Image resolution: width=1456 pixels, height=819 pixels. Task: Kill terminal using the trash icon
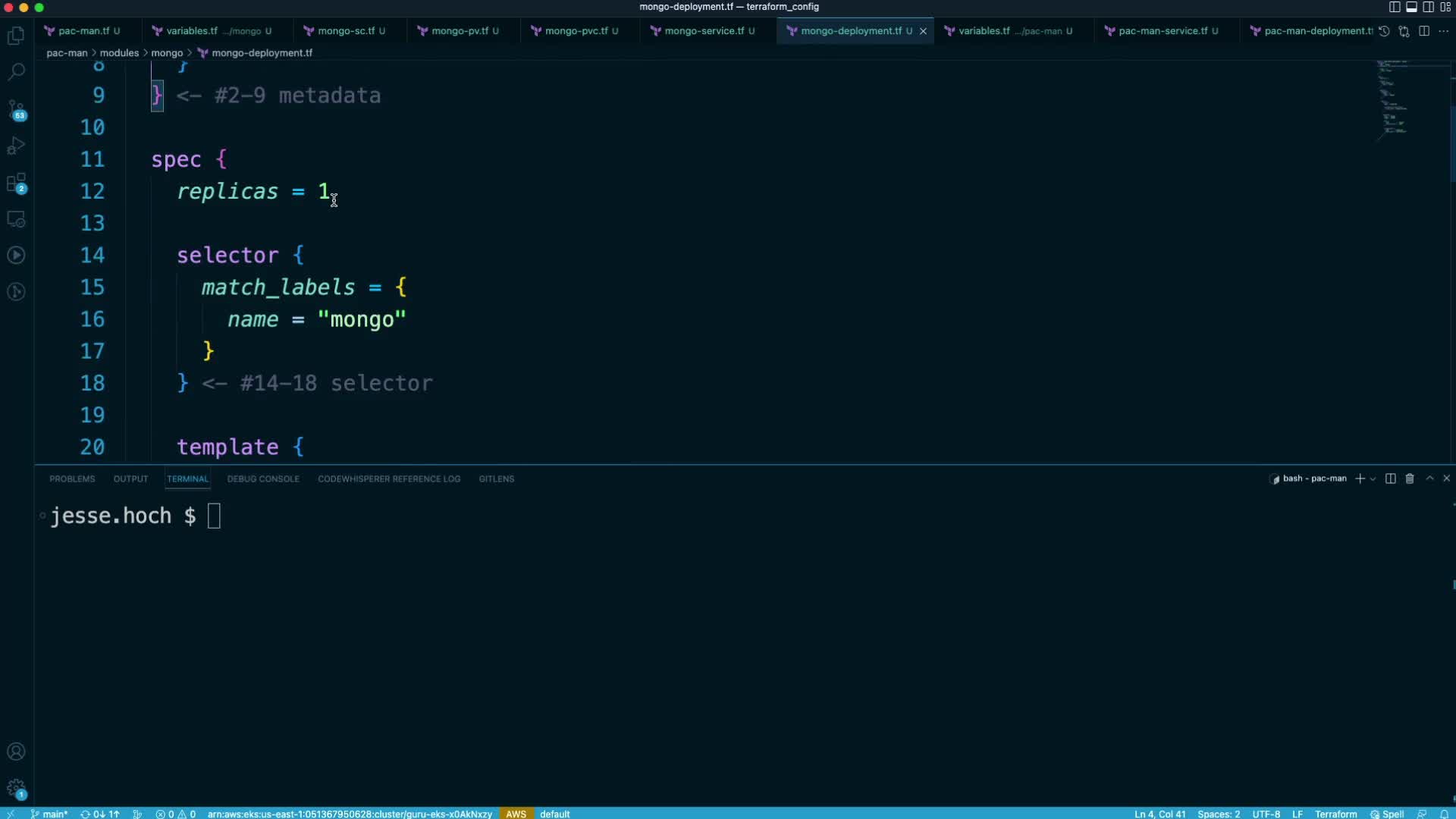click(x=1410, y=479)
